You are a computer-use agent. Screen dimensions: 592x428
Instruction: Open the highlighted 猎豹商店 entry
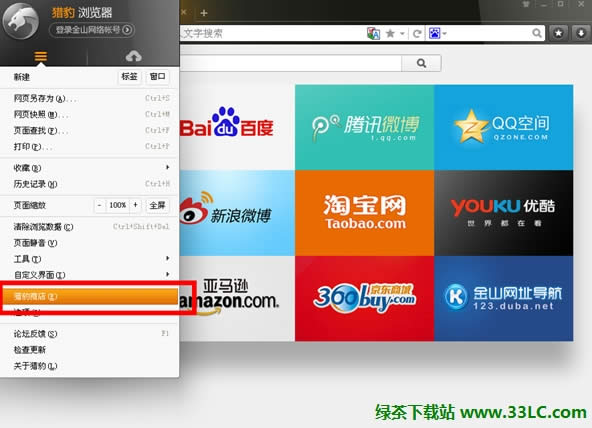[90, 296]
